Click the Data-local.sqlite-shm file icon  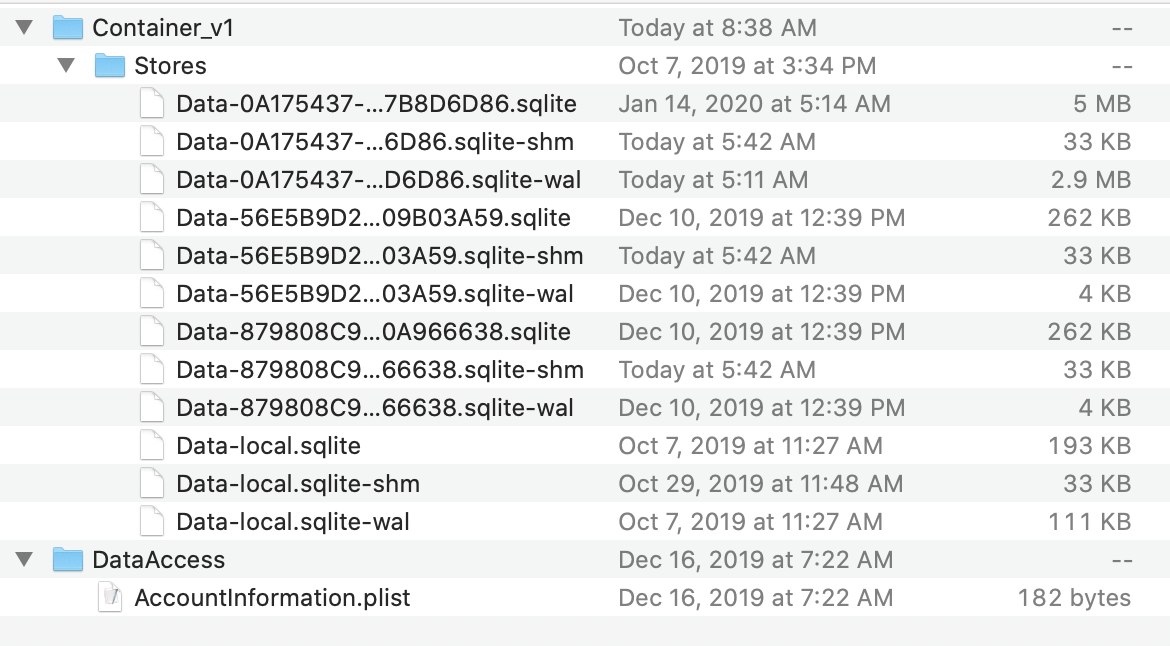pos(151,484)
